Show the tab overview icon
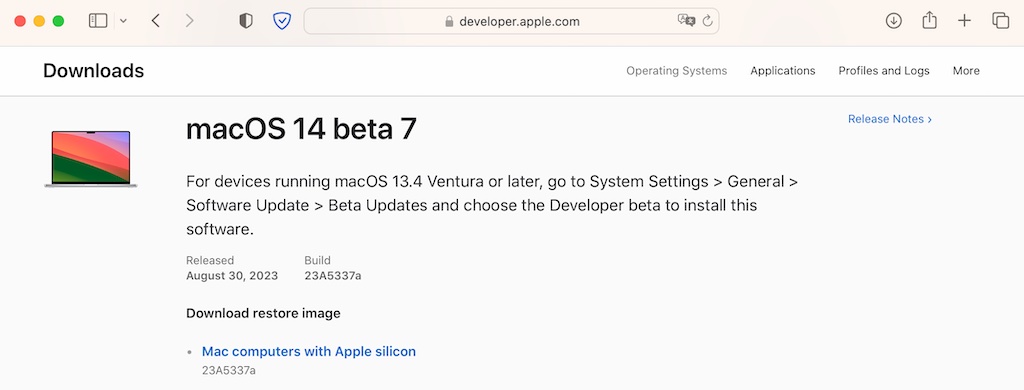Screen dimensions: 1024x390 click(x=1000, y=21)
